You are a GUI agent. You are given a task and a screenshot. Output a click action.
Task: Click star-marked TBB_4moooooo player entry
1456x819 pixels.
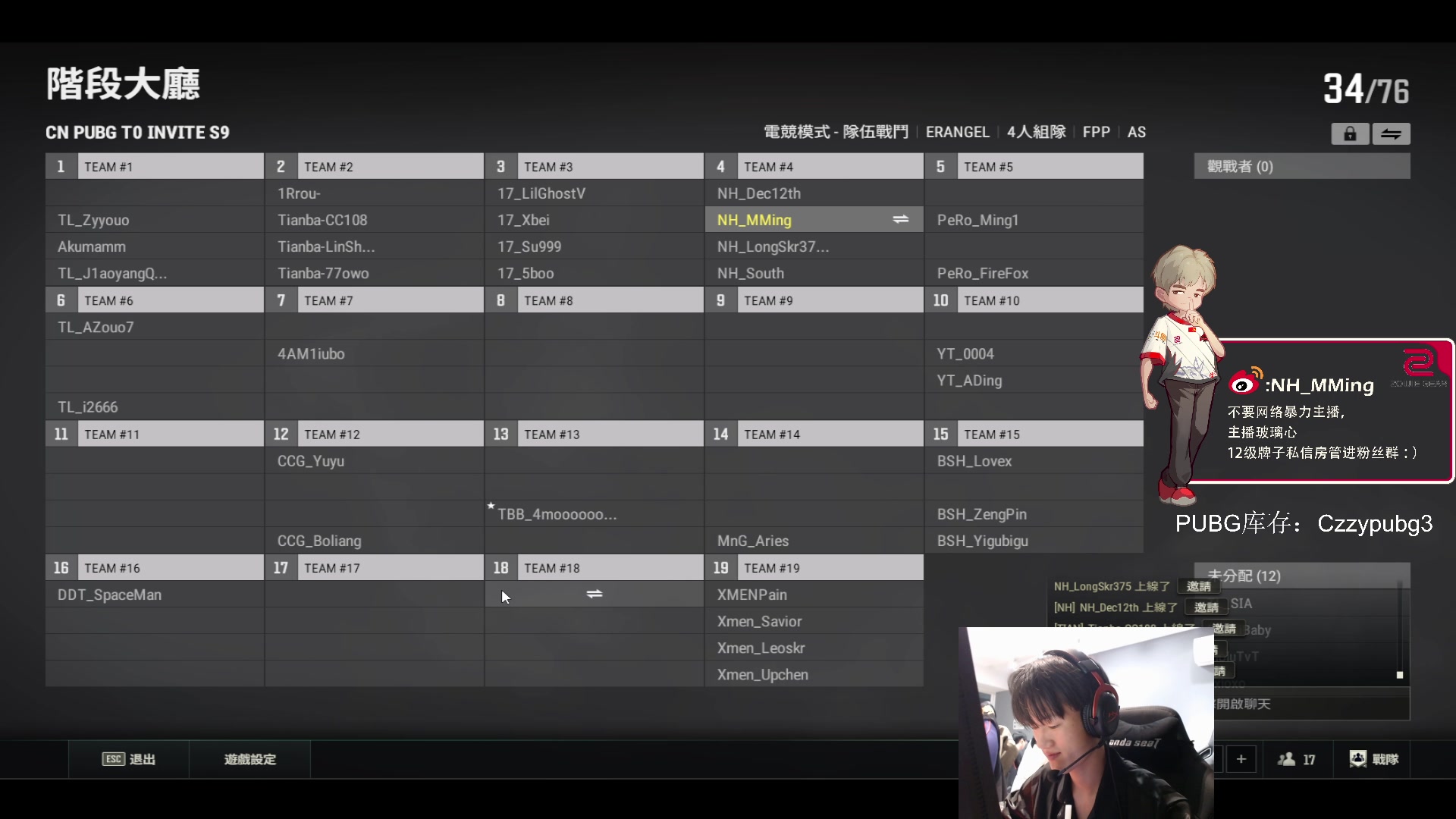tap(557, 514)
